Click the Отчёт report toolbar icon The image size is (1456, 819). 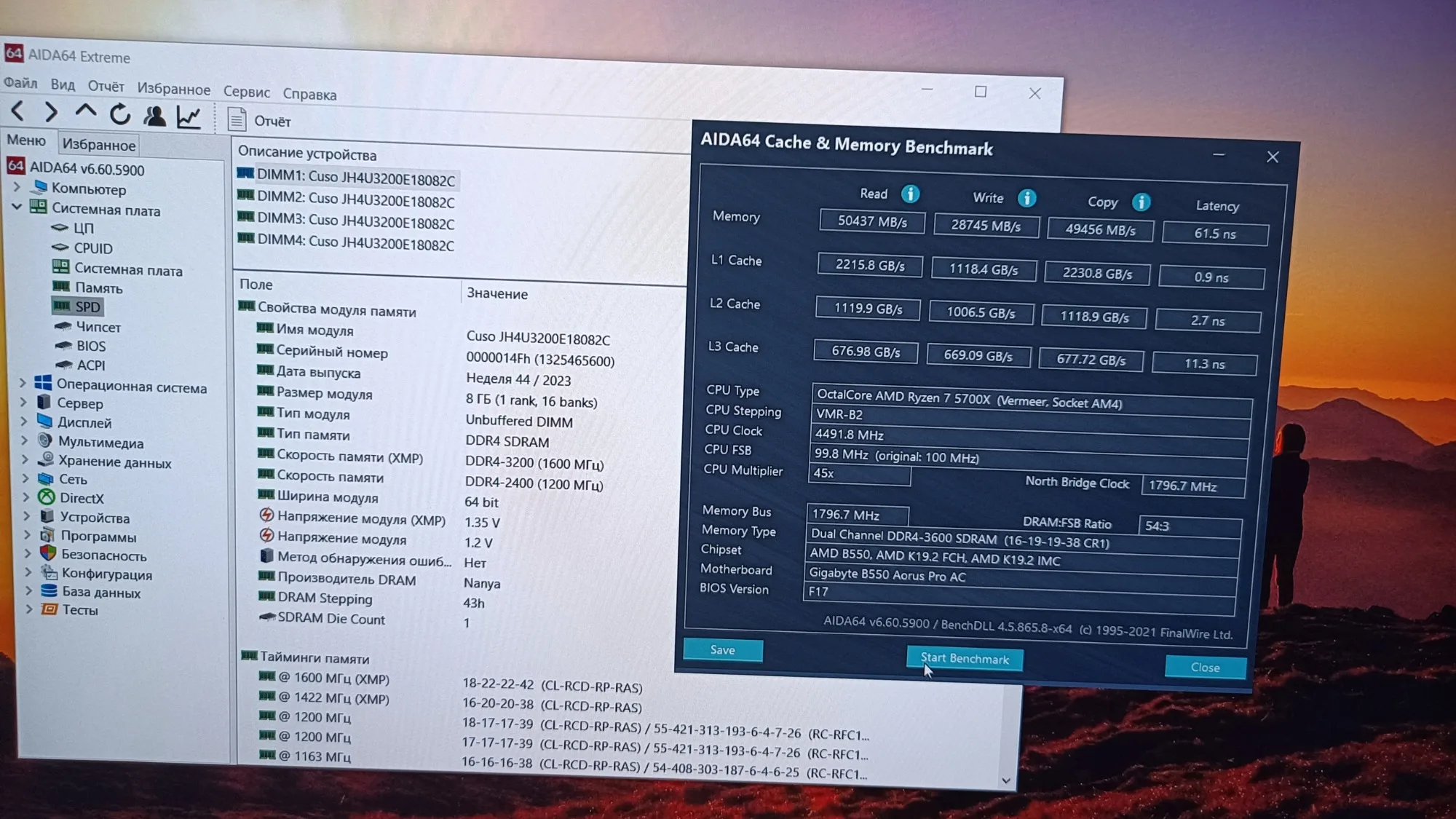coord(237,119)
